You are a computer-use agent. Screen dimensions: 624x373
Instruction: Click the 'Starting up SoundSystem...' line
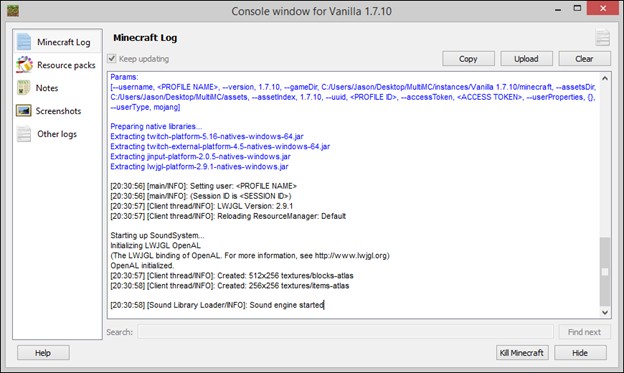(157, 235)
